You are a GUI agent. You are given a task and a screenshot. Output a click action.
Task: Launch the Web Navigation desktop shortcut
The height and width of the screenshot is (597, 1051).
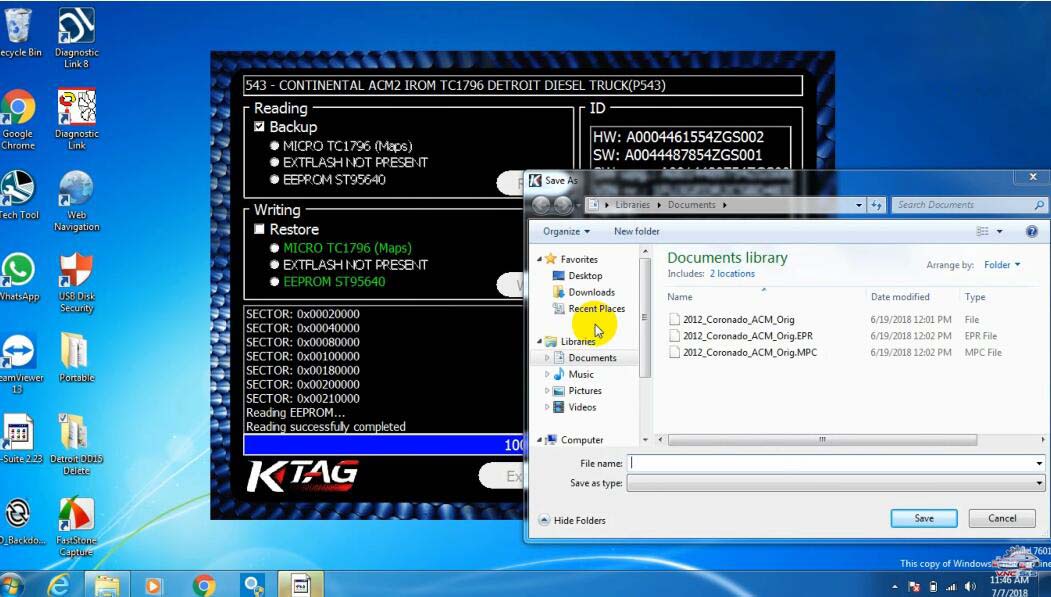76,201
